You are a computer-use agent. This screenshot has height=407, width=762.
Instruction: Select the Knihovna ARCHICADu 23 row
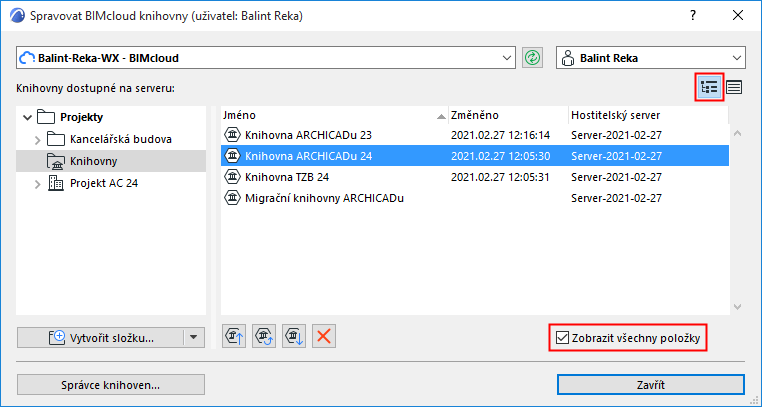point(475,135)
